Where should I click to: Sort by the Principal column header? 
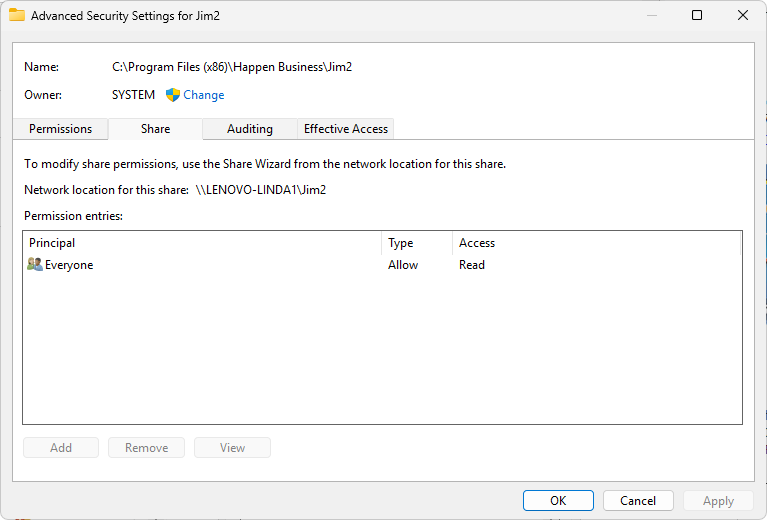[x=200, y=243]
